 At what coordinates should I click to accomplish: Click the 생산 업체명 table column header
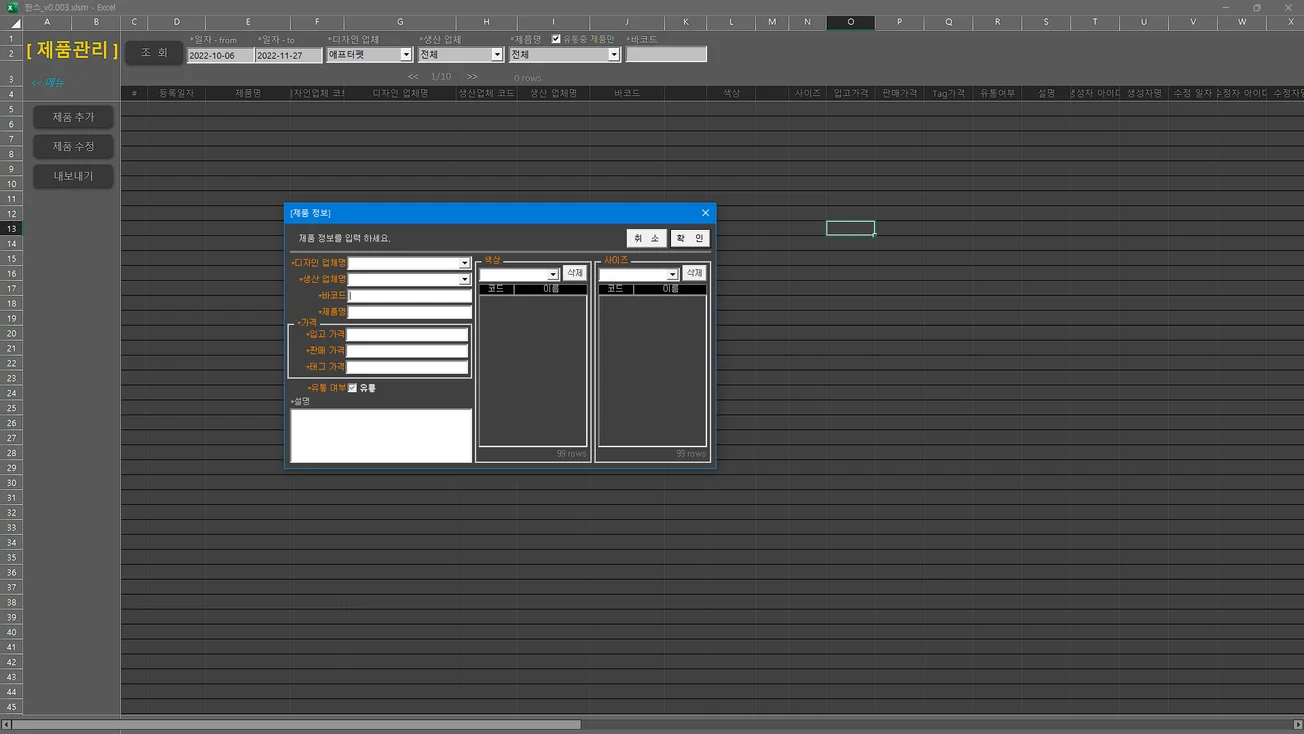(x=553, y=93)
